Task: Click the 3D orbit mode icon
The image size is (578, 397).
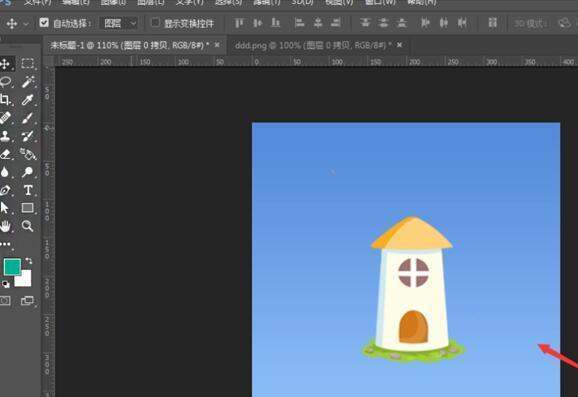Action: pyautogui.click(x=564, y=24)
